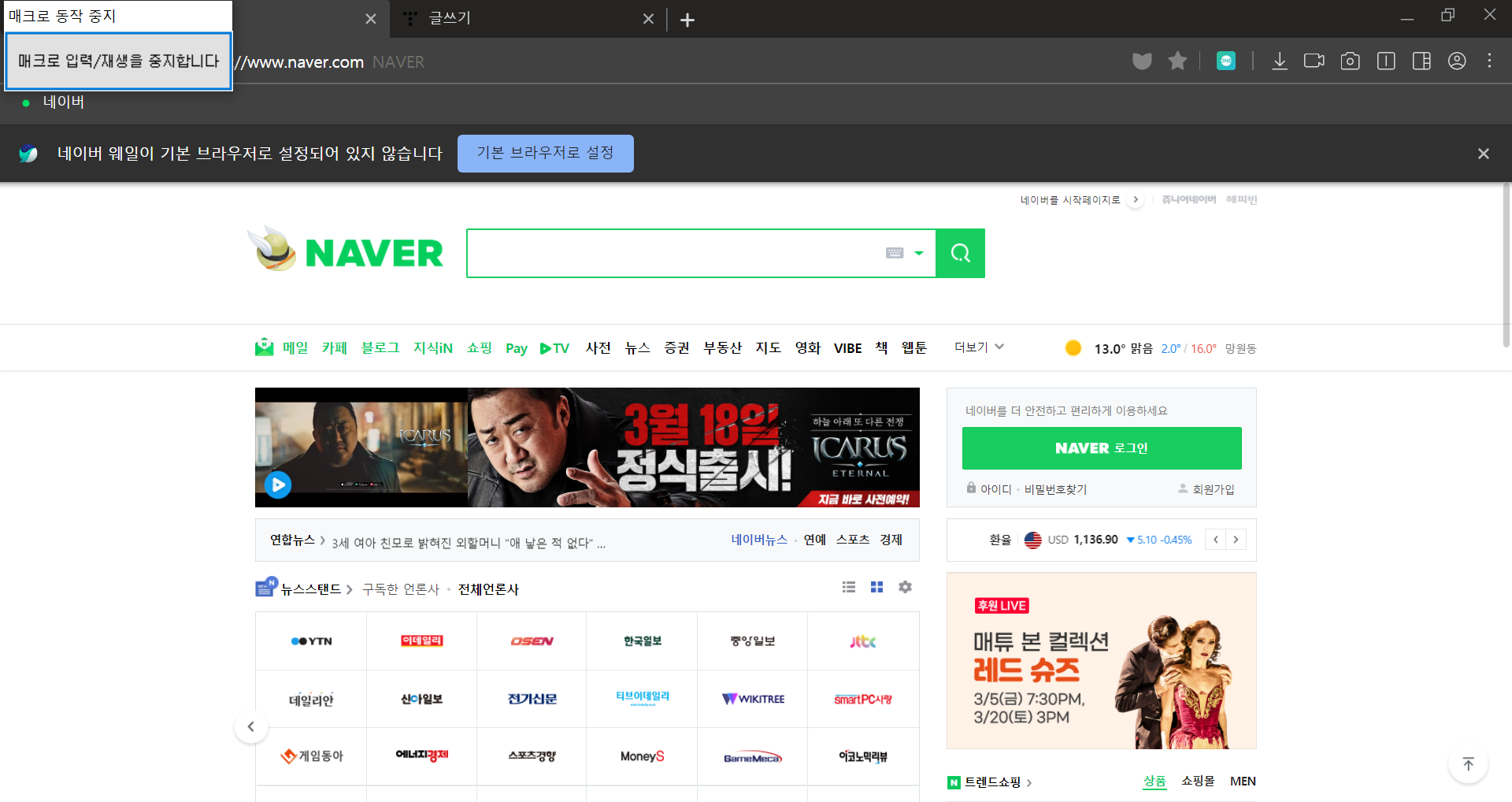Image resolution: width=1512 pixels, height=802 pixels.
Task: Show next exchange rate item
Action: 1236,540
